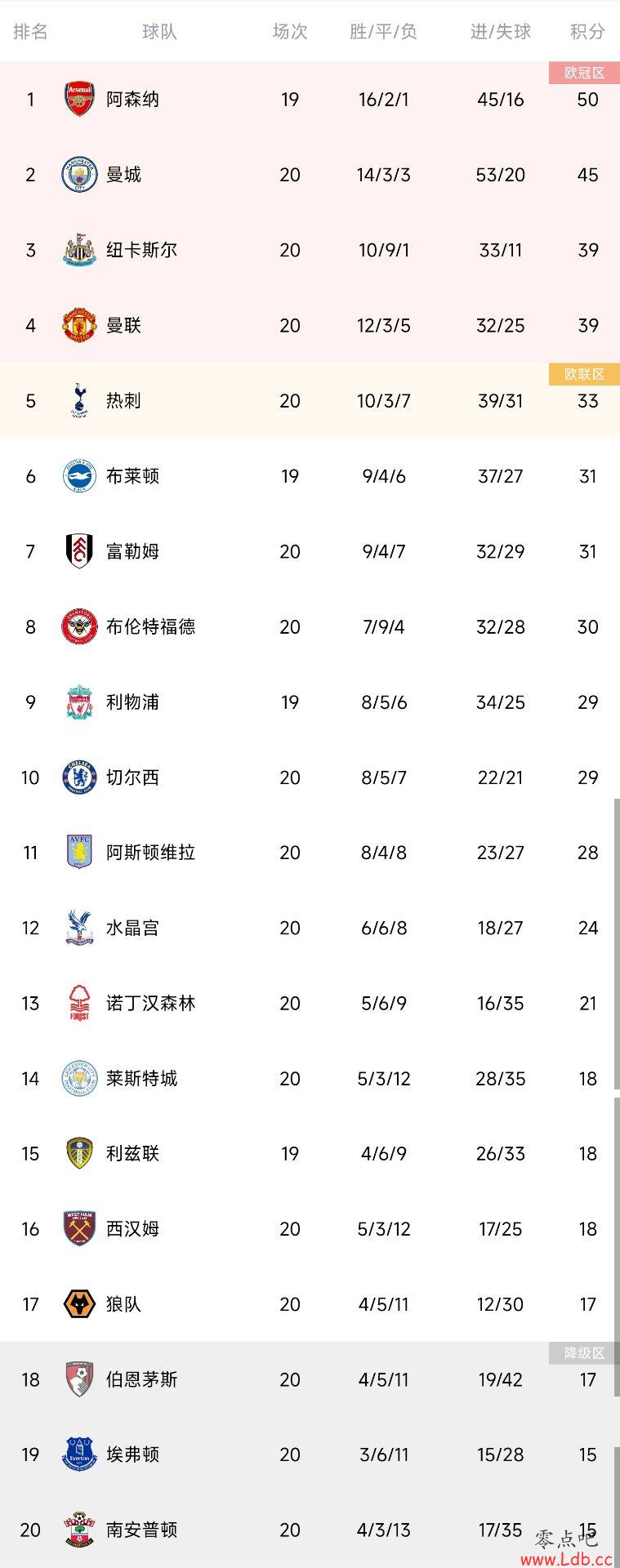
Task: Sort by the 积分 column header
Action: tap(587, 32)
